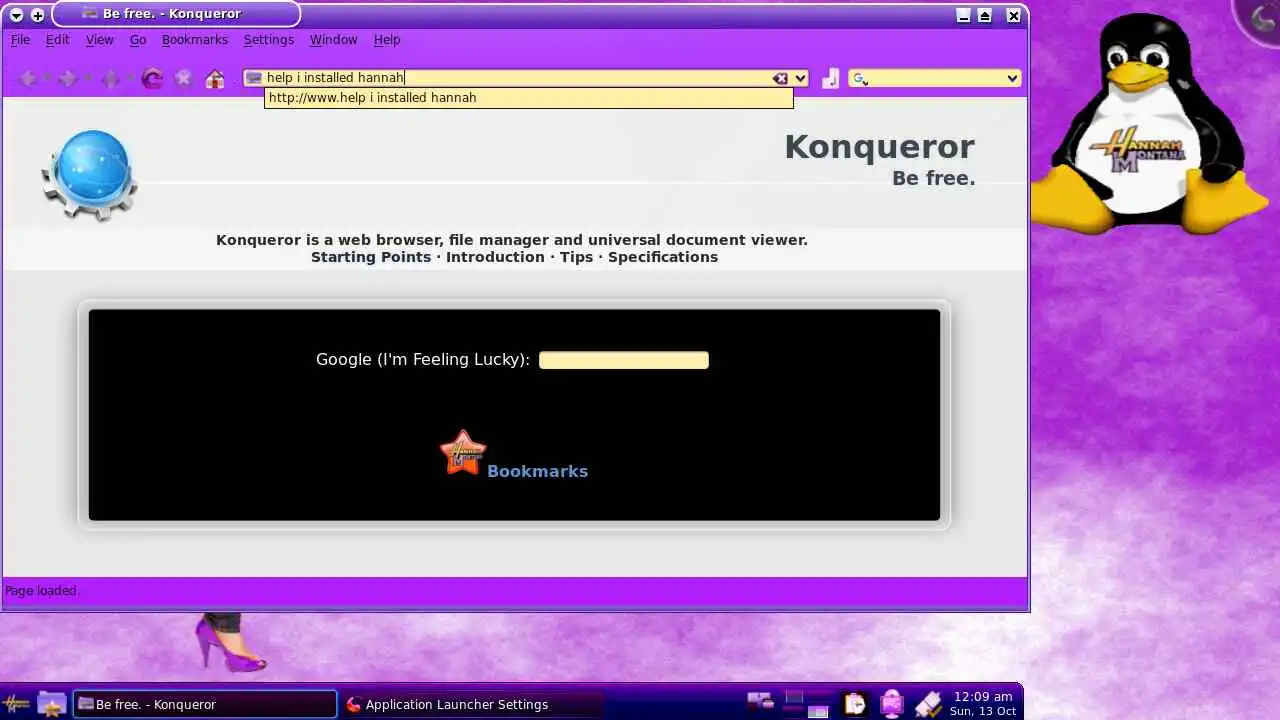
Task: Open the Back button history arrow
Action: tap(46, 78)
